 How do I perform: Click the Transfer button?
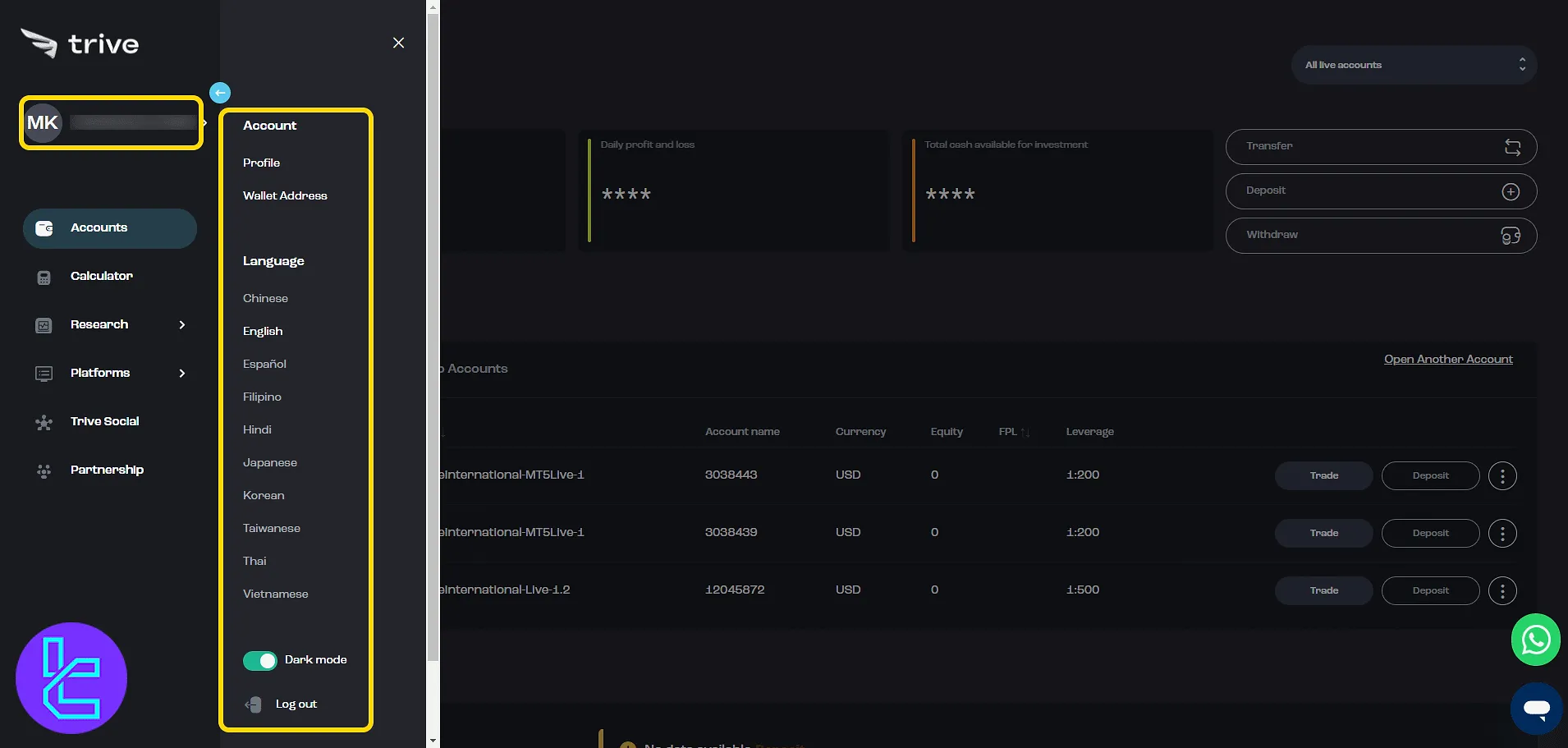[x=1381, y=146]
